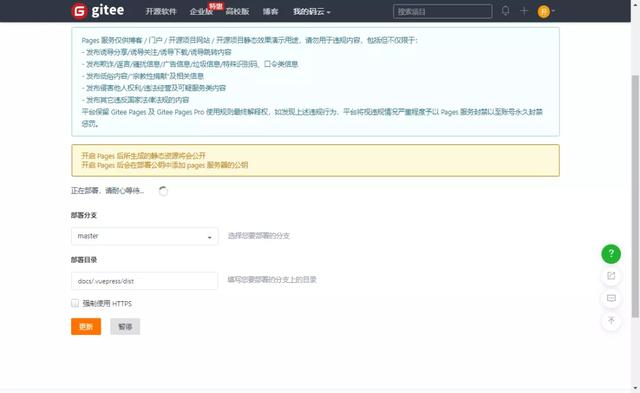Click the loading spinner next to 正在部署
Screen dimensions: 640x393
(x=163, y=191)
